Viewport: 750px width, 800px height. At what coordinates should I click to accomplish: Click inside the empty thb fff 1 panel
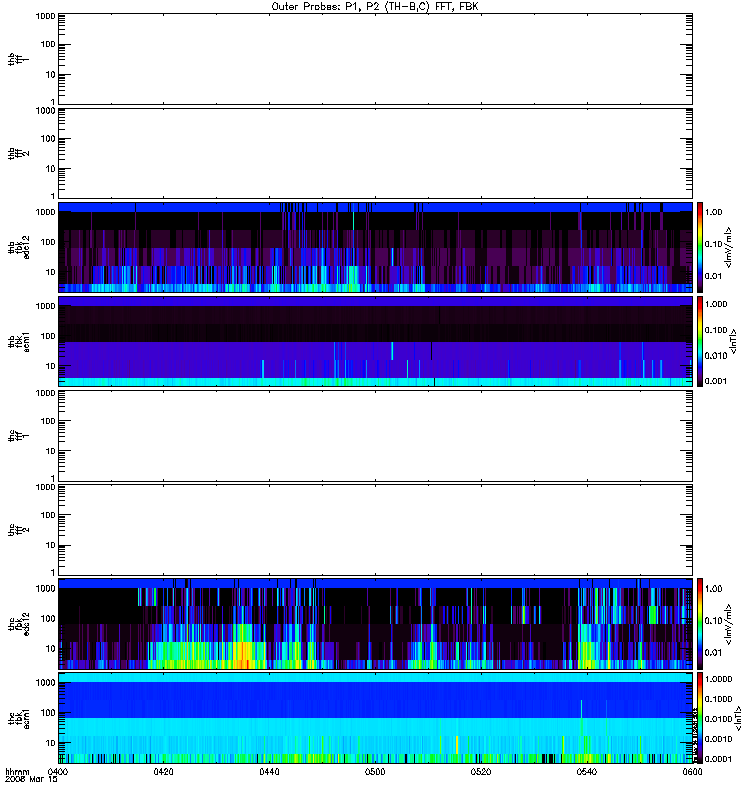375,59
